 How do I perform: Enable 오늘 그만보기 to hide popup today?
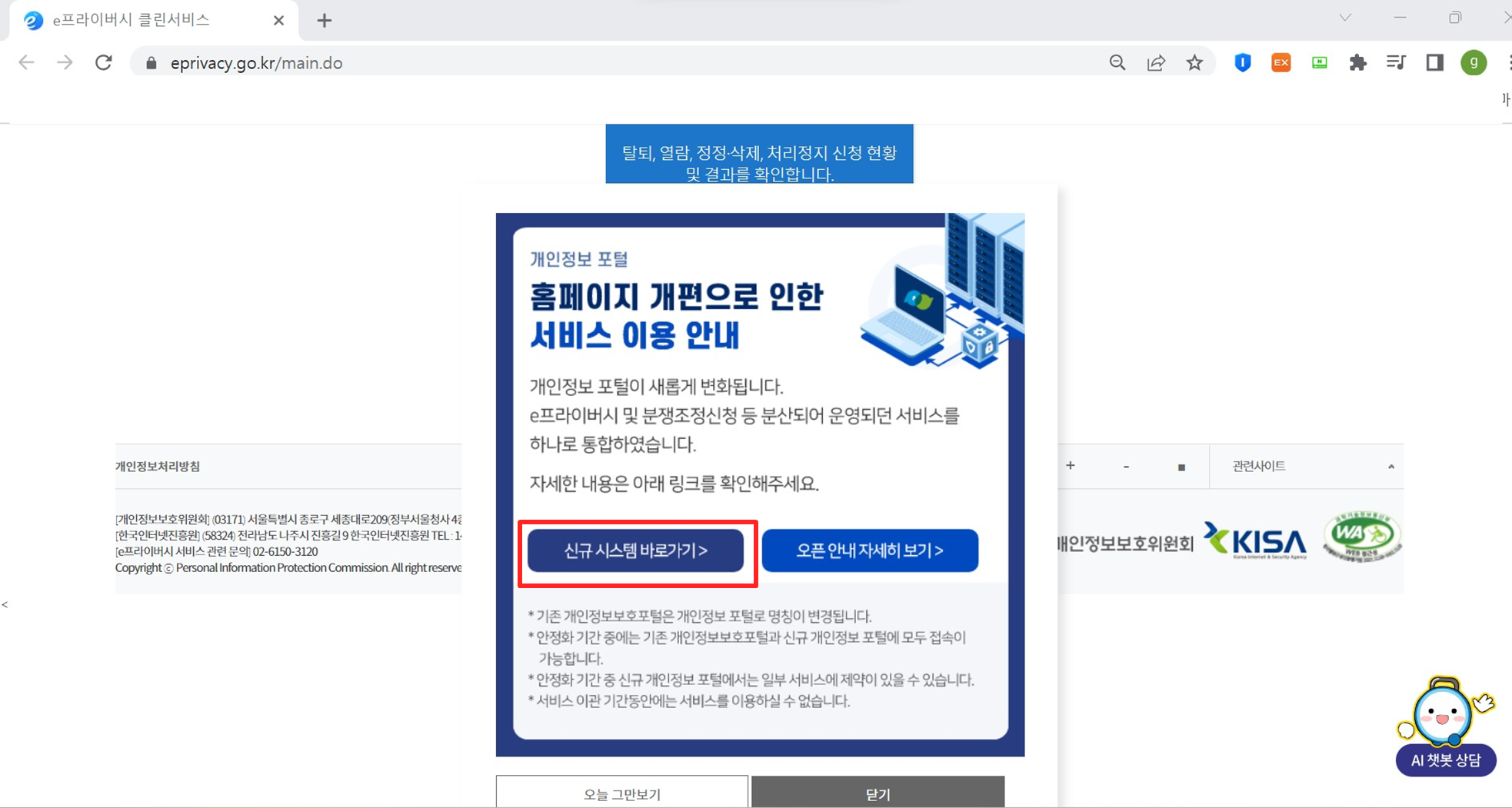point(622,793)
